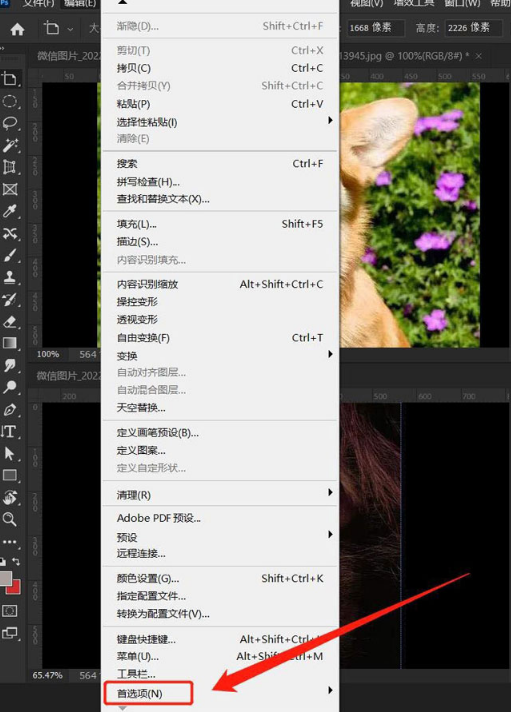The width and height of the screenshot is (511, 712).
Task: Choose 天空替换... menu item
Action: click(220, 408)
